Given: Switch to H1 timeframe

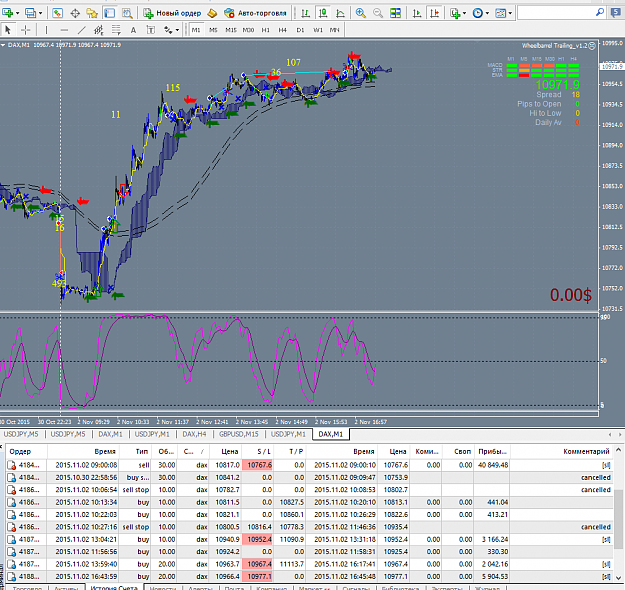Looking at the screenshot, I should [265, 30].
